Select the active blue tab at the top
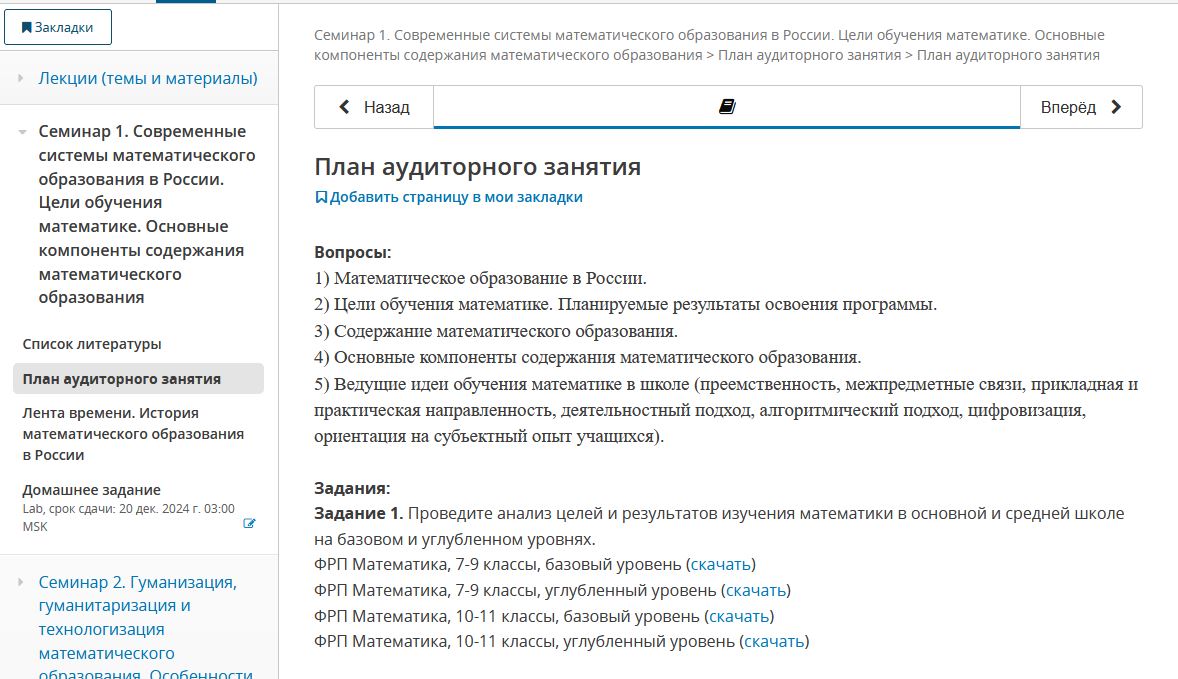This screenshot has width=1178, height=679. [185, 3]
